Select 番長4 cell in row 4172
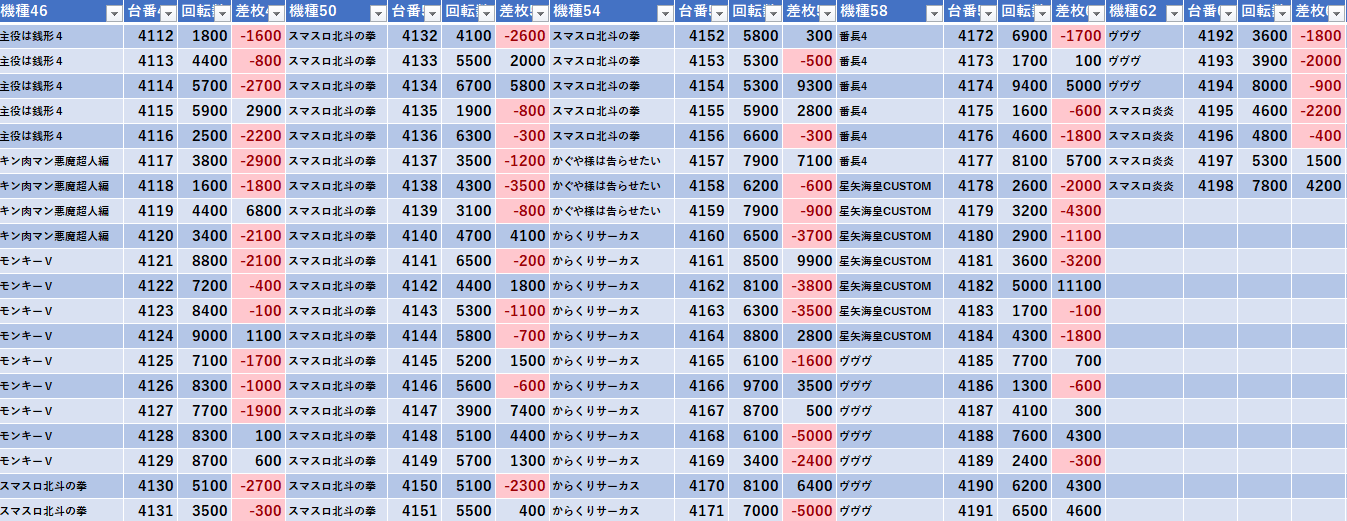Image resolution: width=1347 pixels, height=521 pixels. pyautogui.click(x=890, y=36)
